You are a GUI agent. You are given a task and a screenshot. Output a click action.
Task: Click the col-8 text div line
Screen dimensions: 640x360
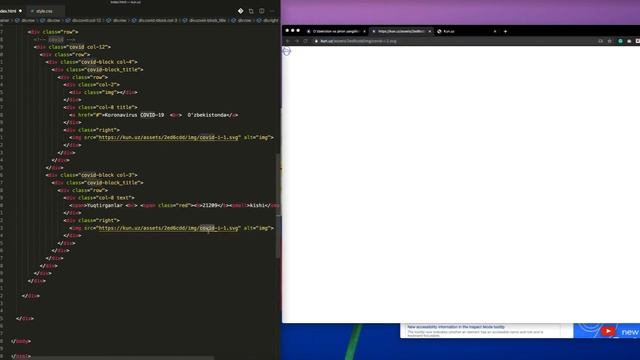(x=99, y=198)
